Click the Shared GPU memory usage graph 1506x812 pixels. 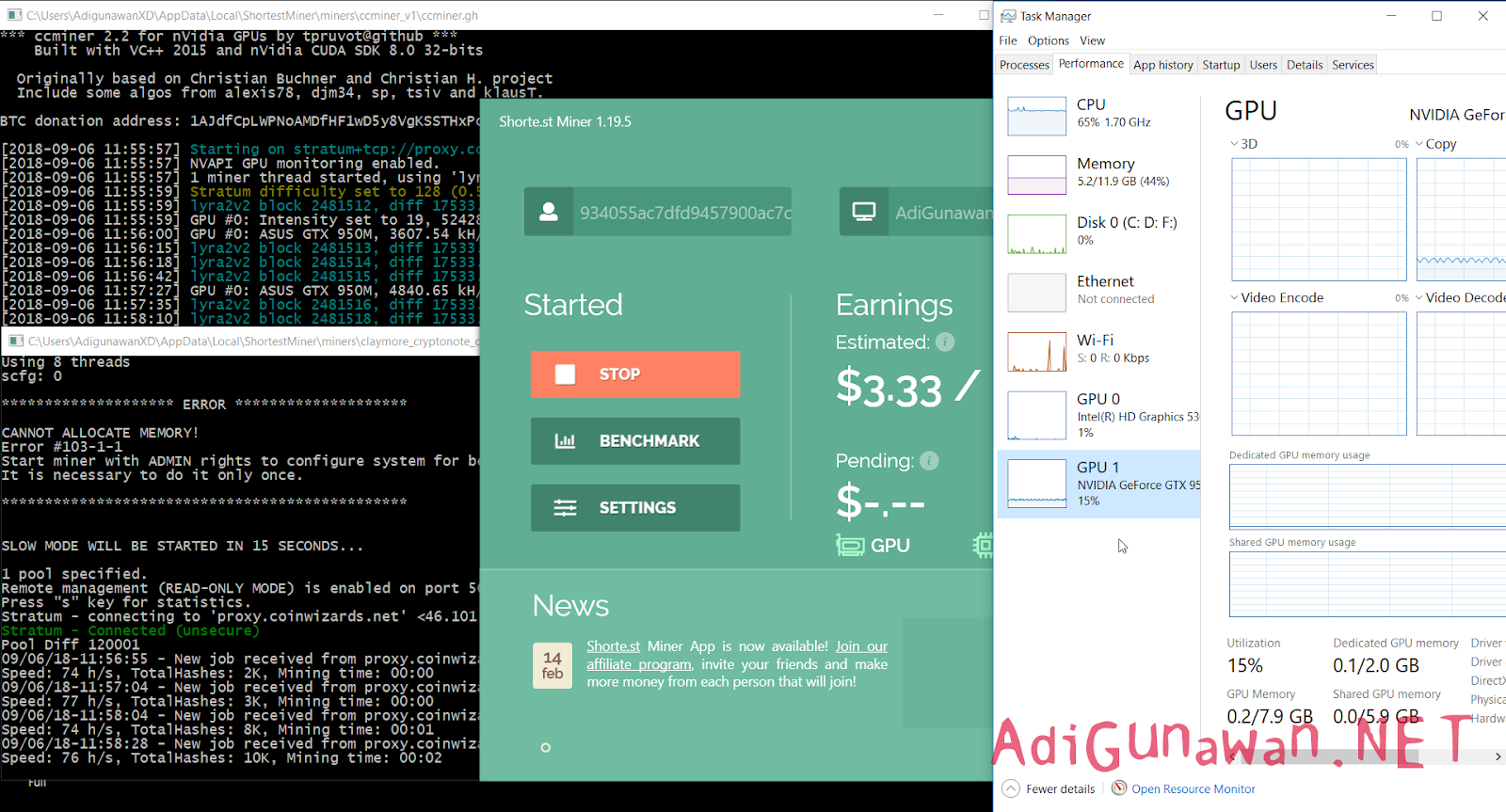click(1368, 584)
